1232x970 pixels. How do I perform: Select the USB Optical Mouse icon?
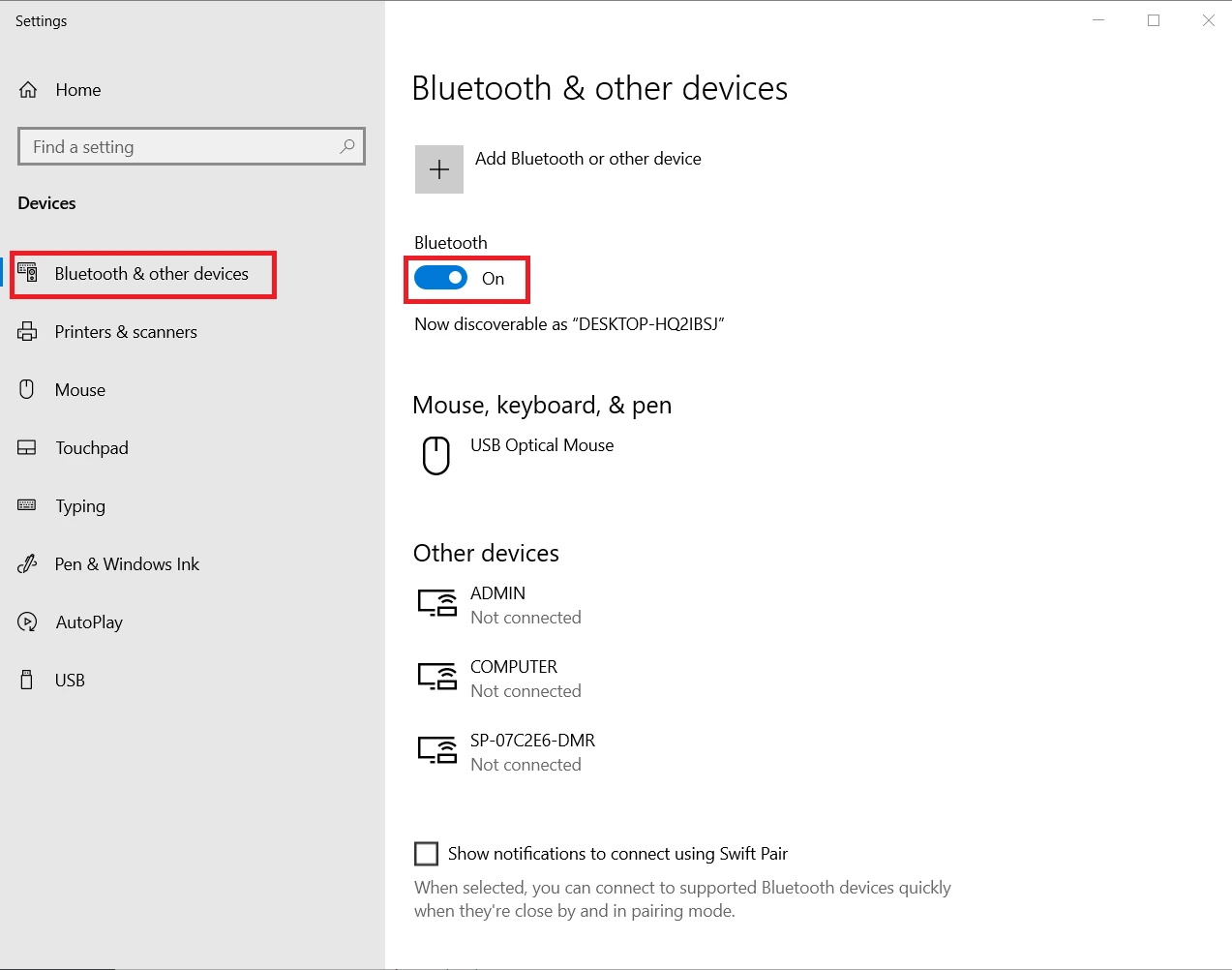pyautogui.click(x=436, y=455)
